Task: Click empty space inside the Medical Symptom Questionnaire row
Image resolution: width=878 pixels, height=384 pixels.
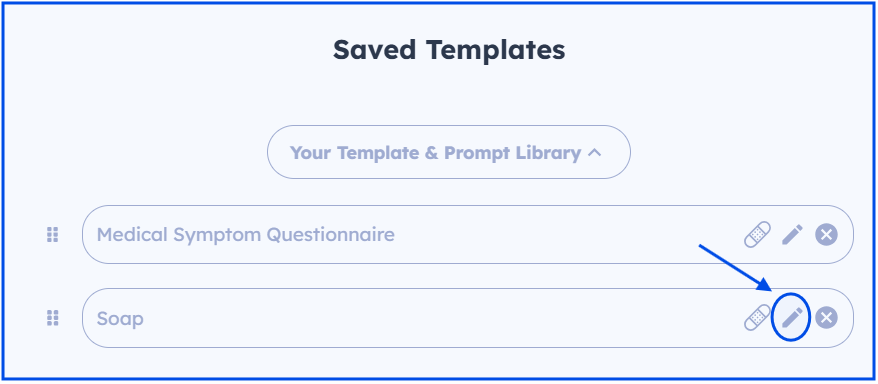Action: click(566, 235)
